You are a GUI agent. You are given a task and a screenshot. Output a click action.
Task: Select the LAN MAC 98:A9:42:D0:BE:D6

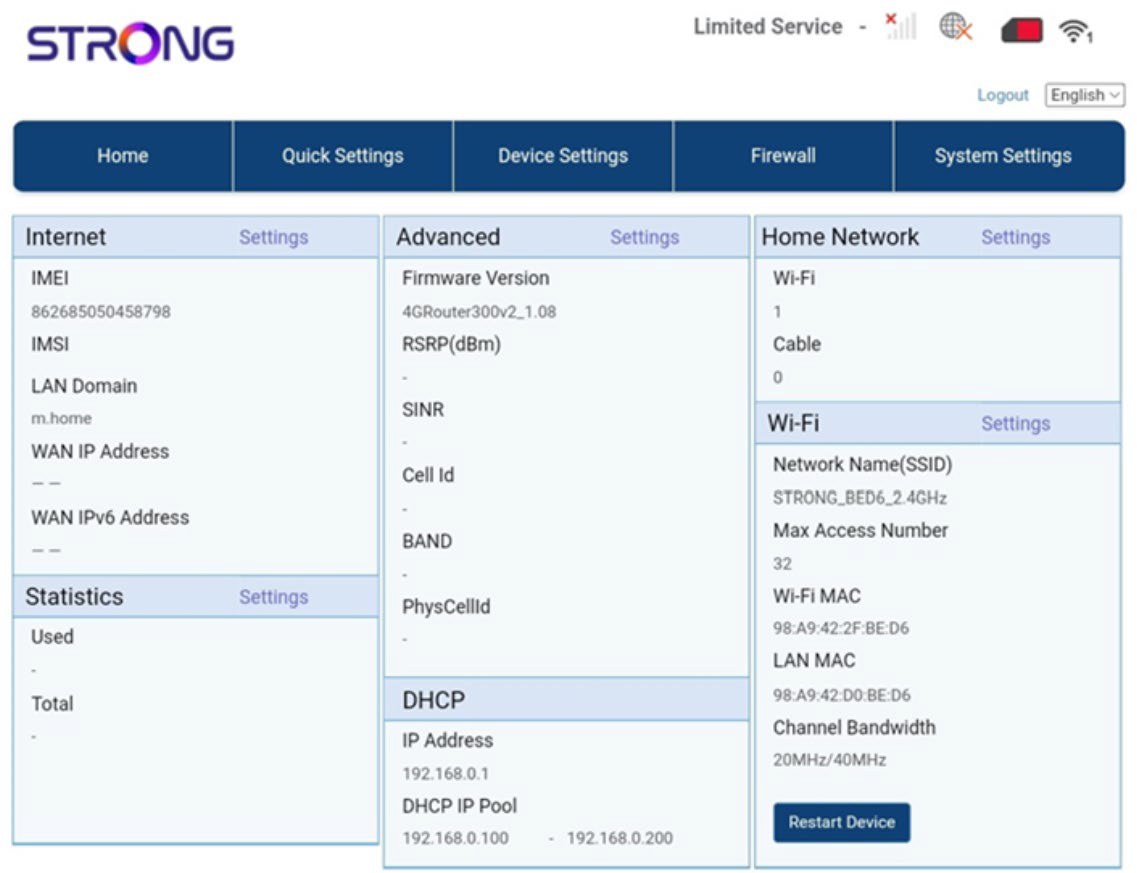(x=842, y=695)
